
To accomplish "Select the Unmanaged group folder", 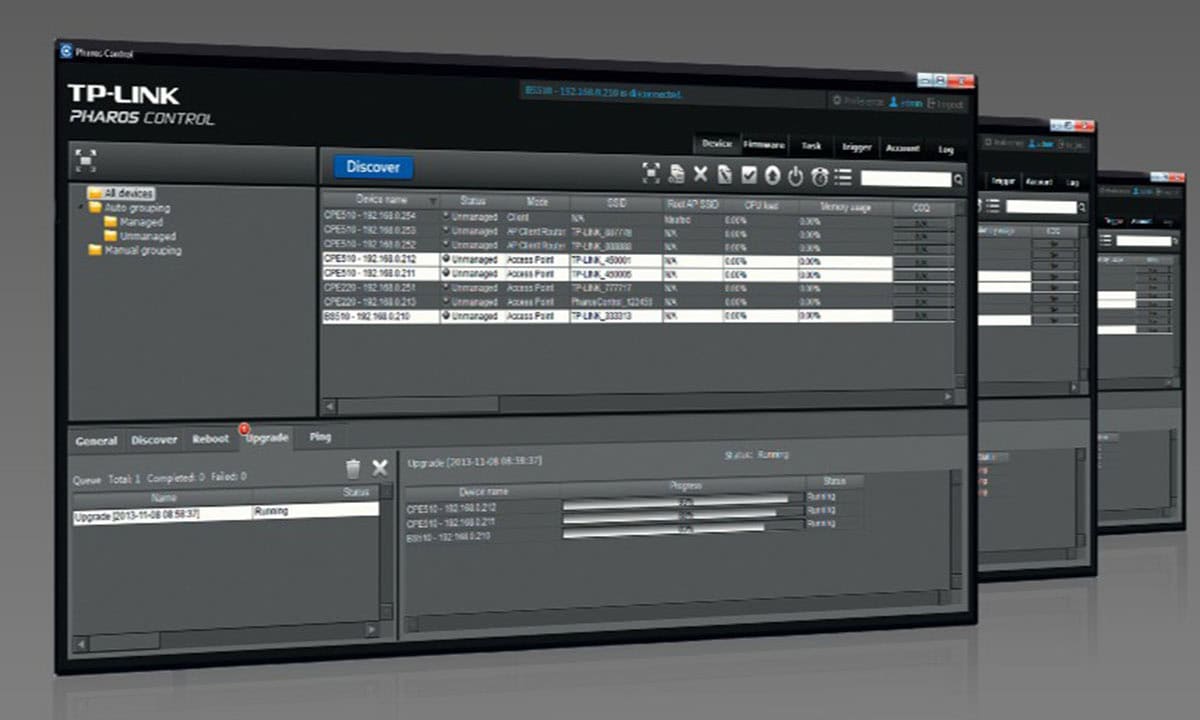I will (x=139, y=237).
